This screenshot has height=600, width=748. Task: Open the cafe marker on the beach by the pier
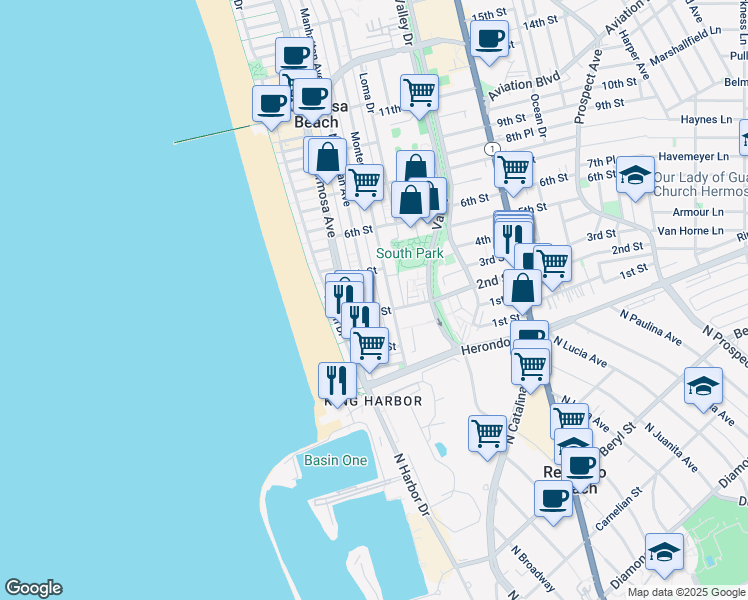coord(271,105)
